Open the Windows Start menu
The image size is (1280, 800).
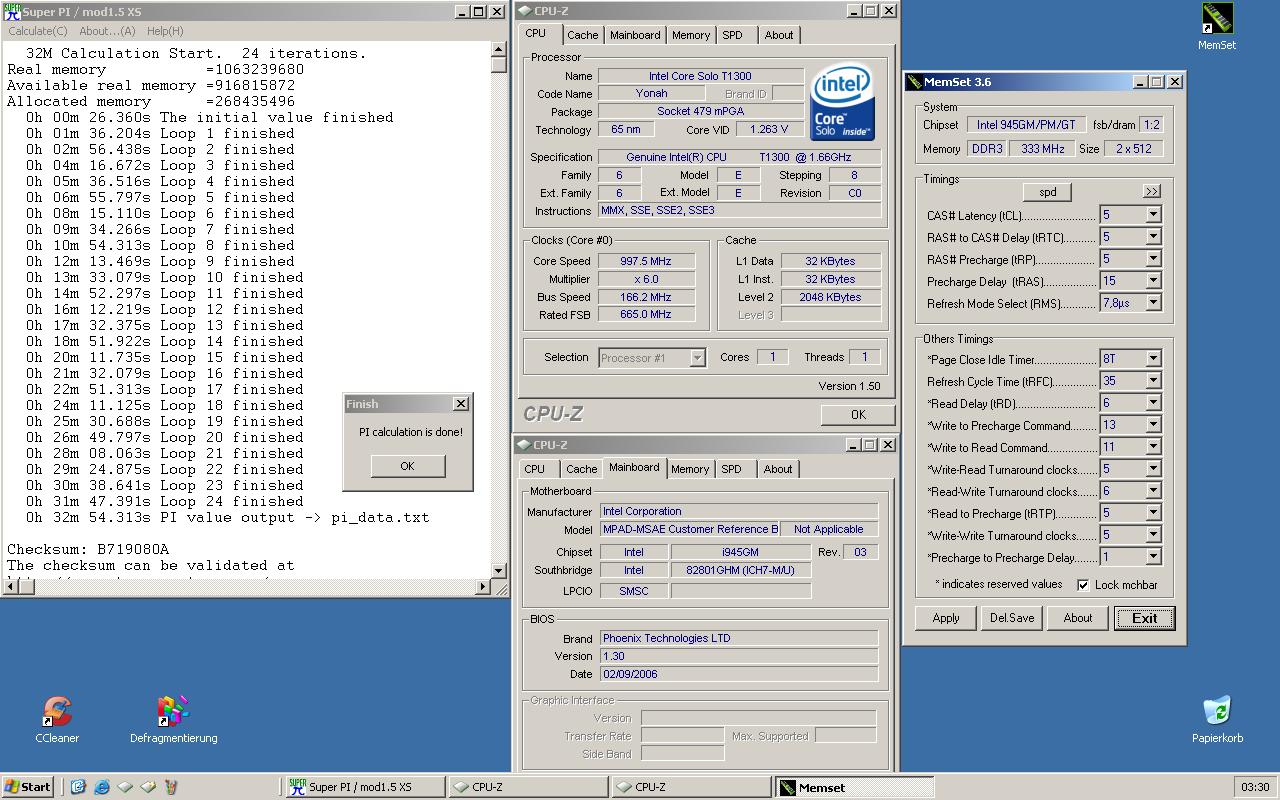point(28,787)
